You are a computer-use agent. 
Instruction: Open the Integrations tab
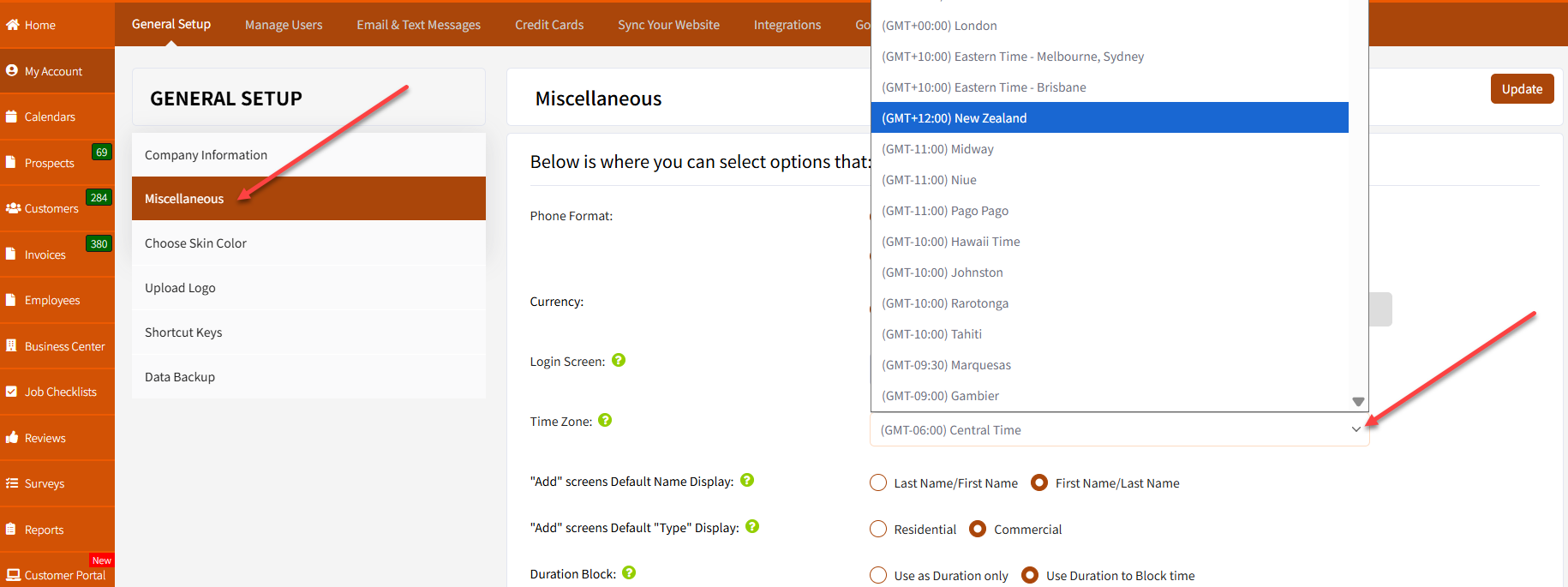tap(787, 25)
